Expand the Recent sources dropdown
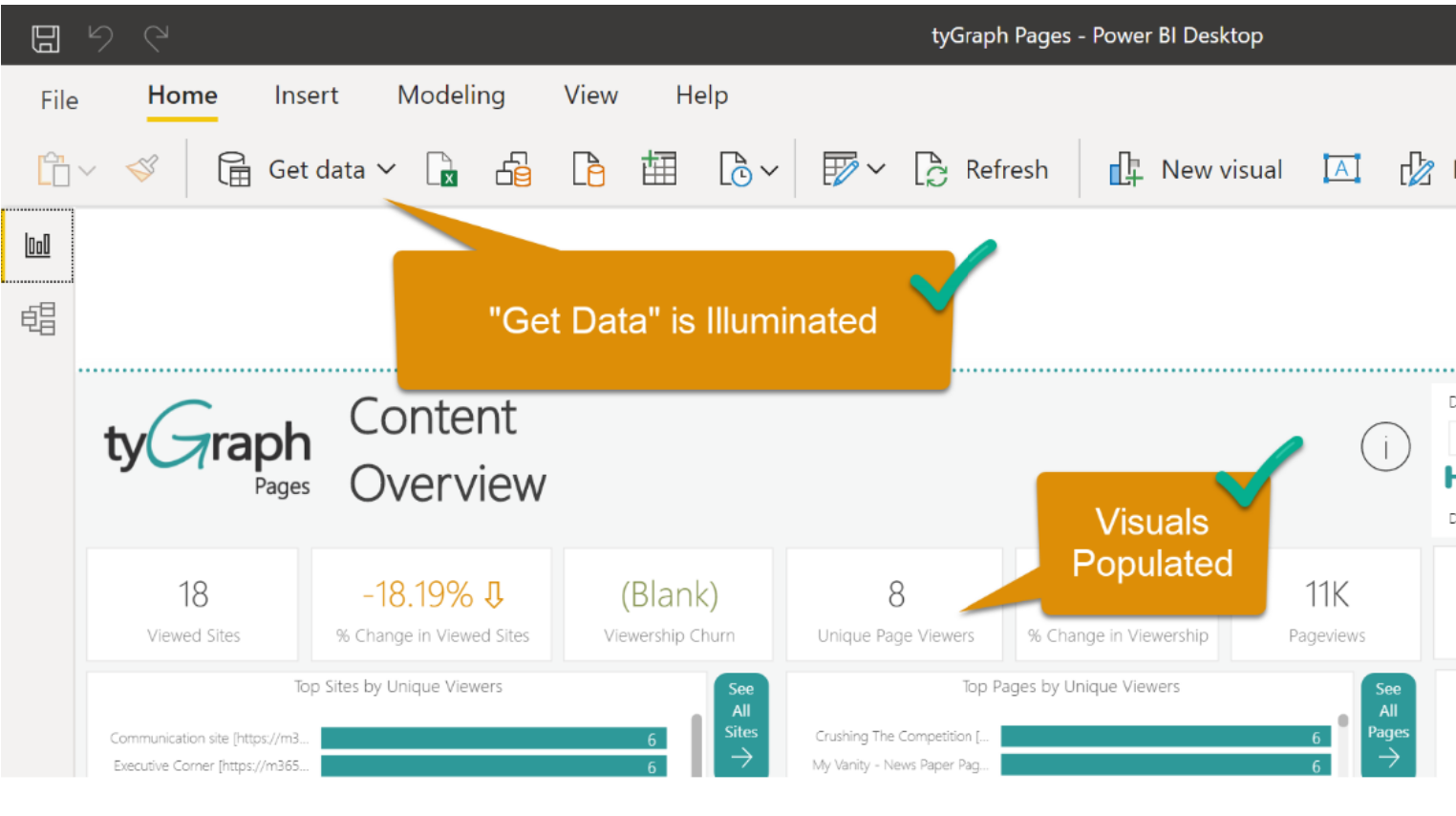1456x816 pixels. [769, 170]
